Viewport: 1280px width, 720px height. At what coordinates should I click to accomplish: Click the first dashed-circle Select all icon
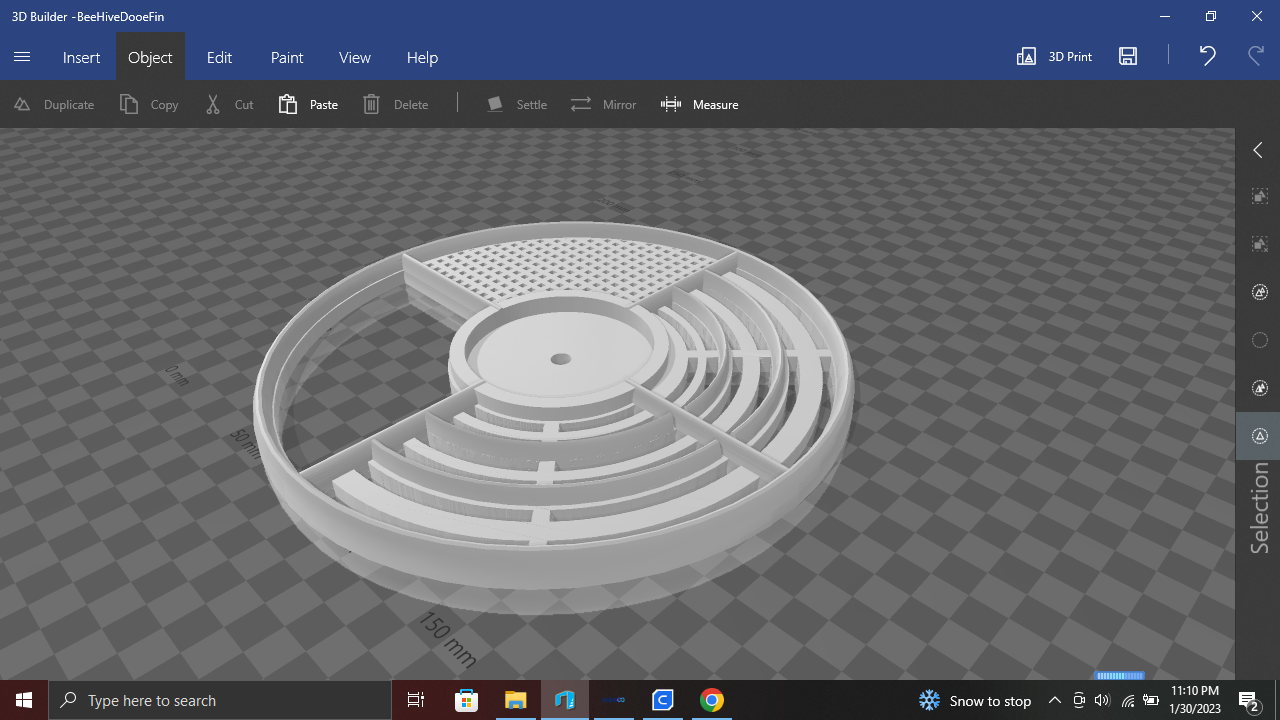(x=1260, y=292)
